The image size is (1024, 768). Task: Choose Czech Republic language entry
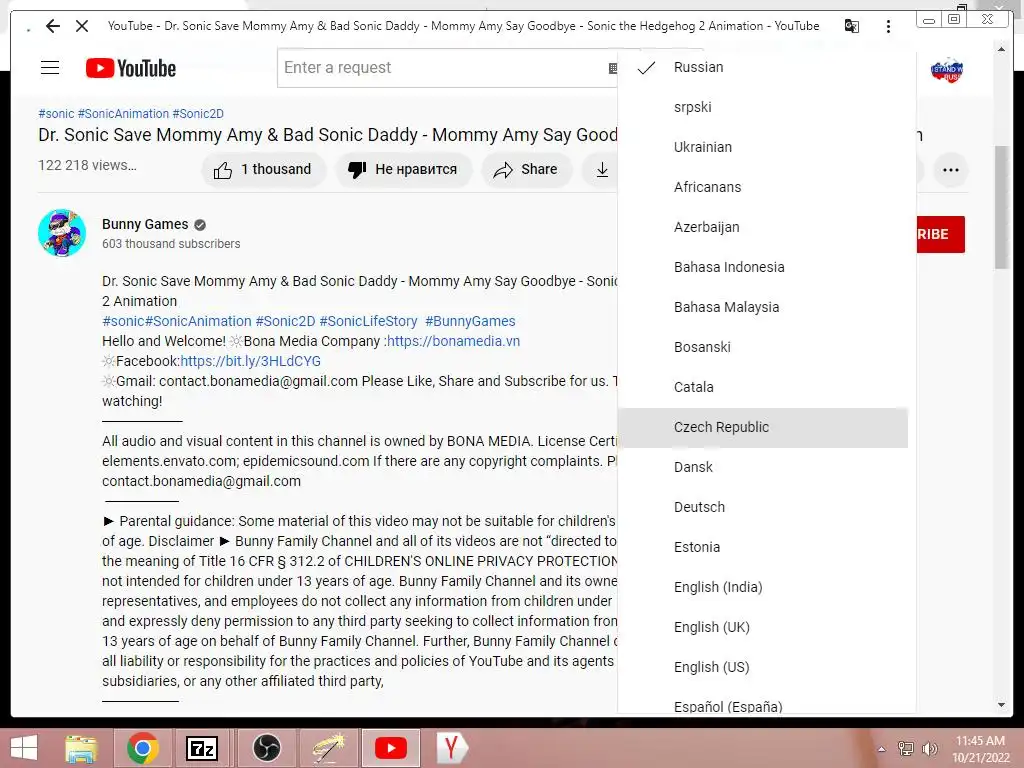pos(763,427)
